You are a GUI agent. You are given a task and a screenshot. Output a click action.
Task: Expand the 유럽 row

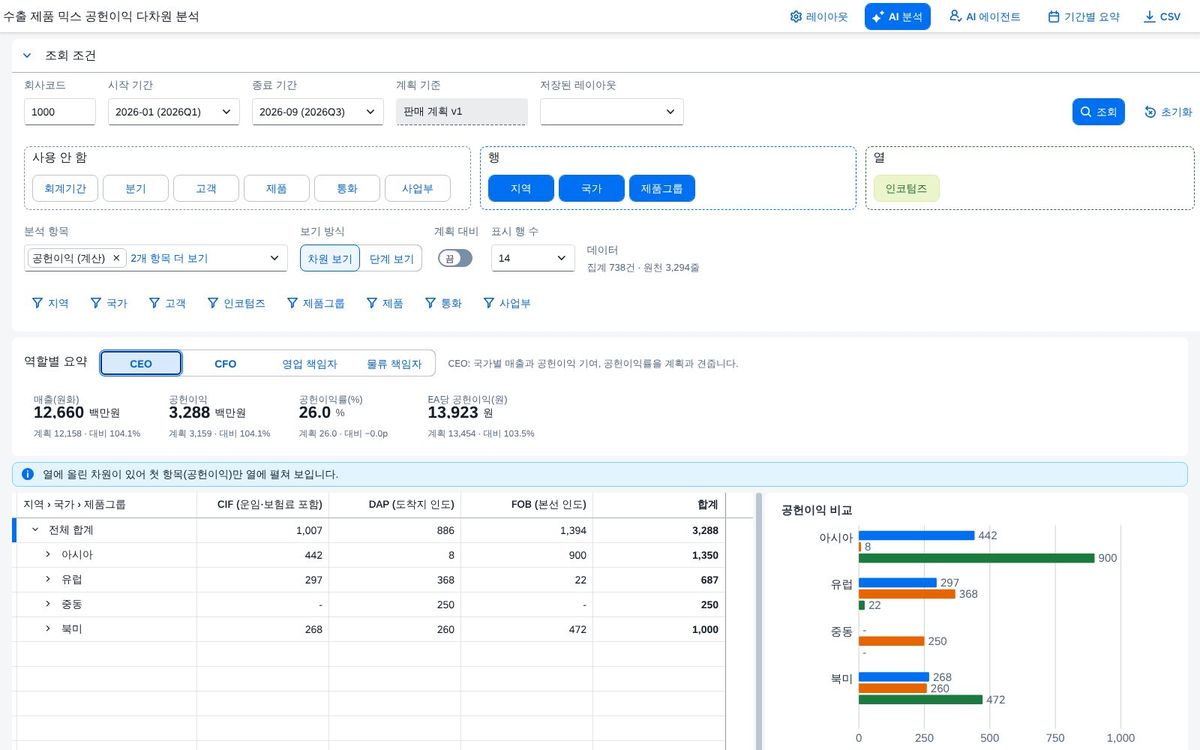tap(48, 580)
